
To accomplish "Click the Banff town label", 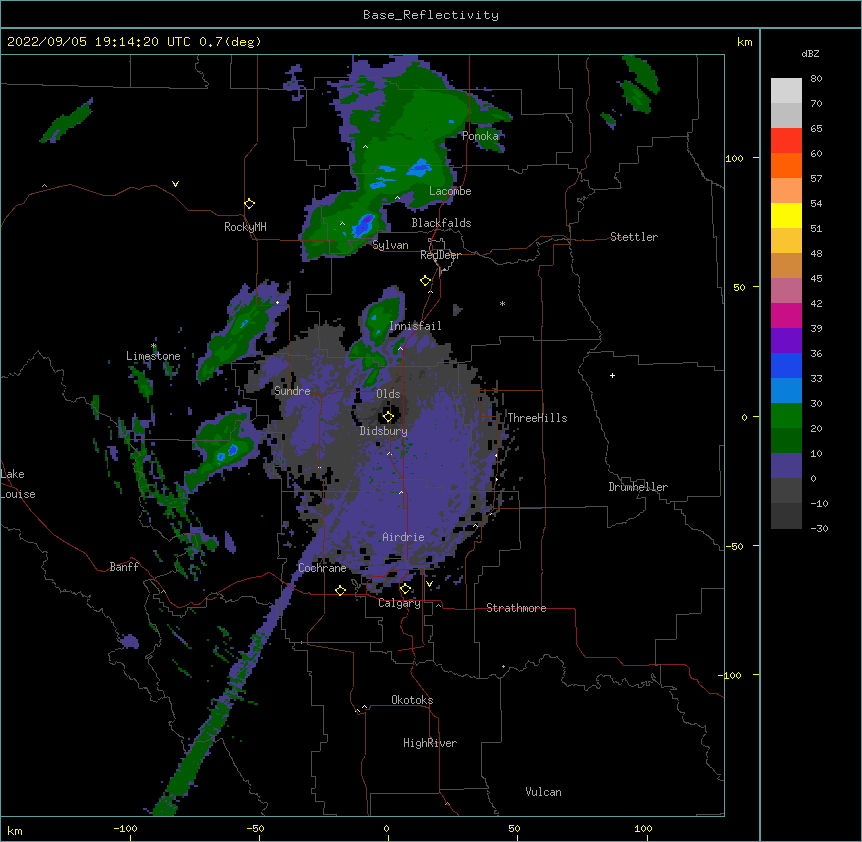I will 124,567.
